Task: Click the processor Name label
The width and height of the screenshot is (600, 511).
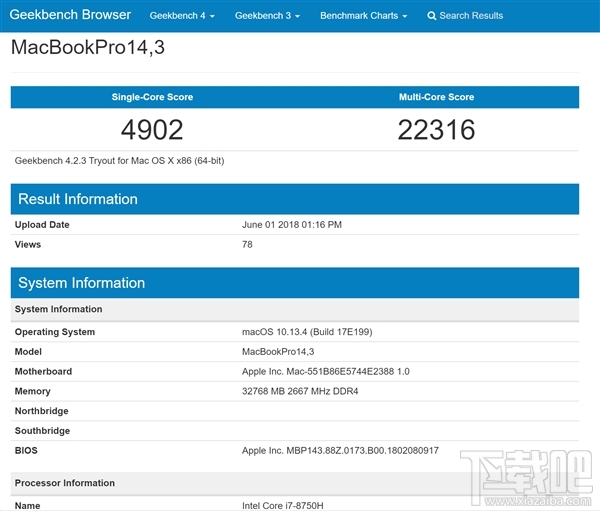Action: (27, 506)
